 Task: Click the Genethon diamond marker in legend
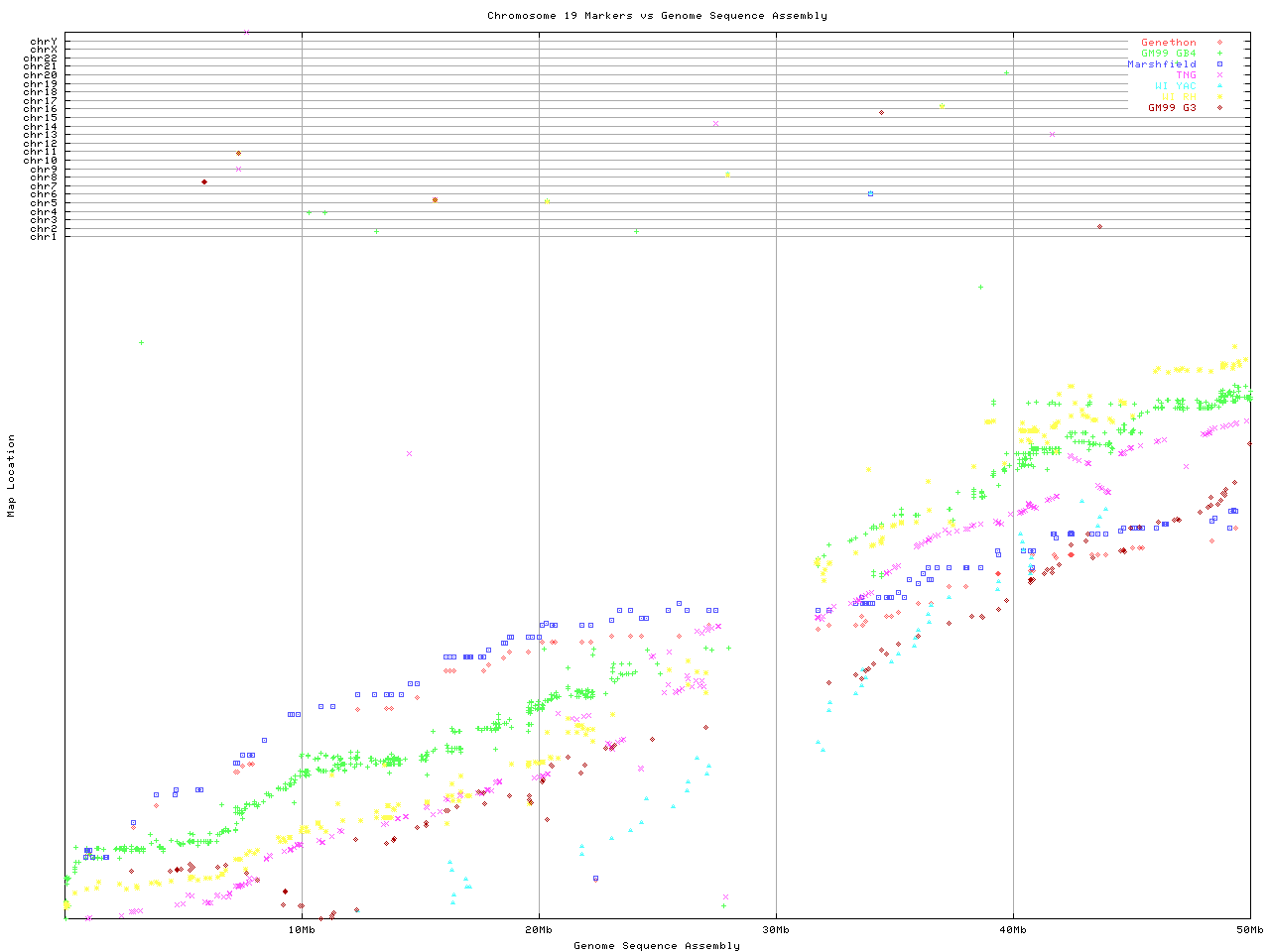(1219, 43)
